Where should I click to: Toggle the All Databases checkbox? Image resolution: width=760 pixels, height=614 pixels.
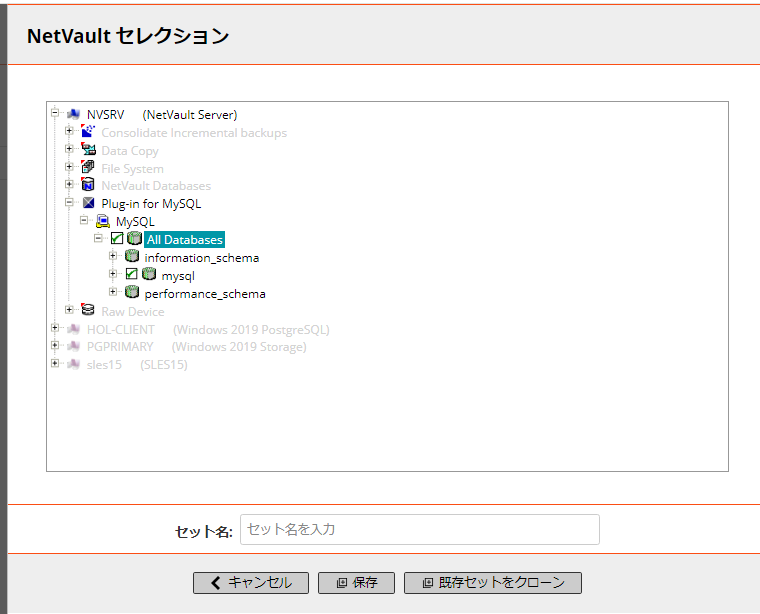117,238
